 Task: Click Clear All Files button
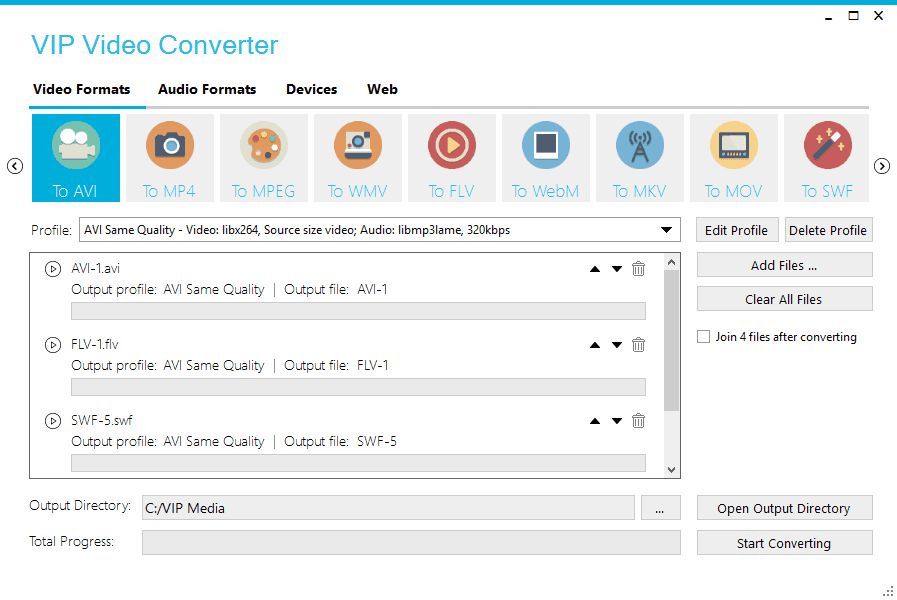(x=784, y=299)
